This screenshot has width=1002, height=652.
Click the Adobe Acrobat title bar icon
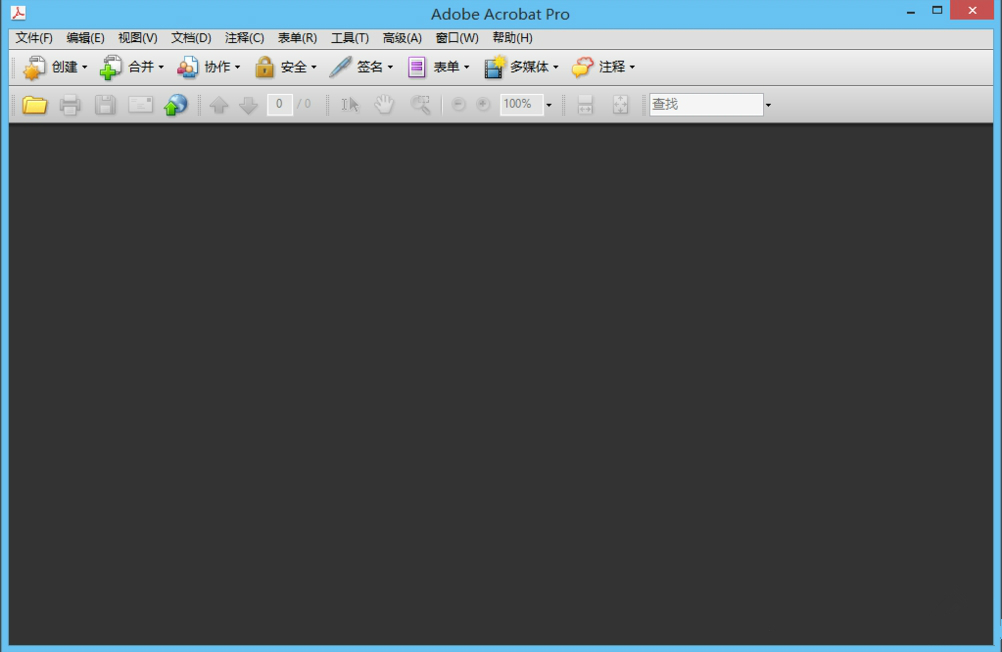point(19,13)
